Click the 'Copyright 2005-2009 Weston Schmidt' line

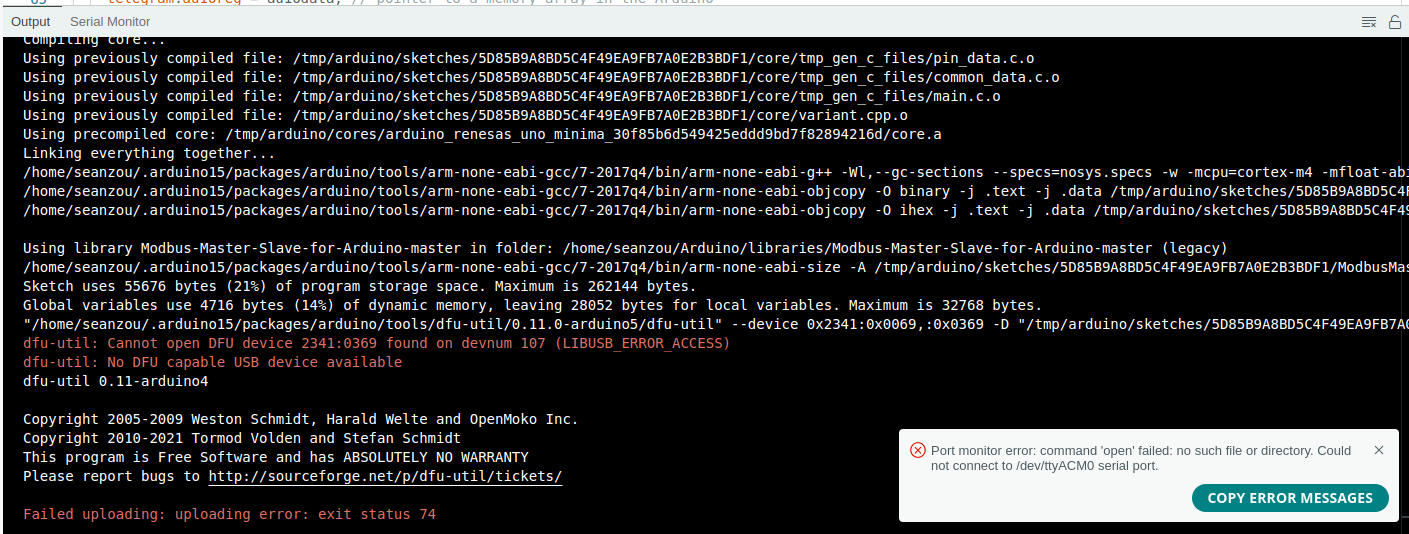pos(300,419)
